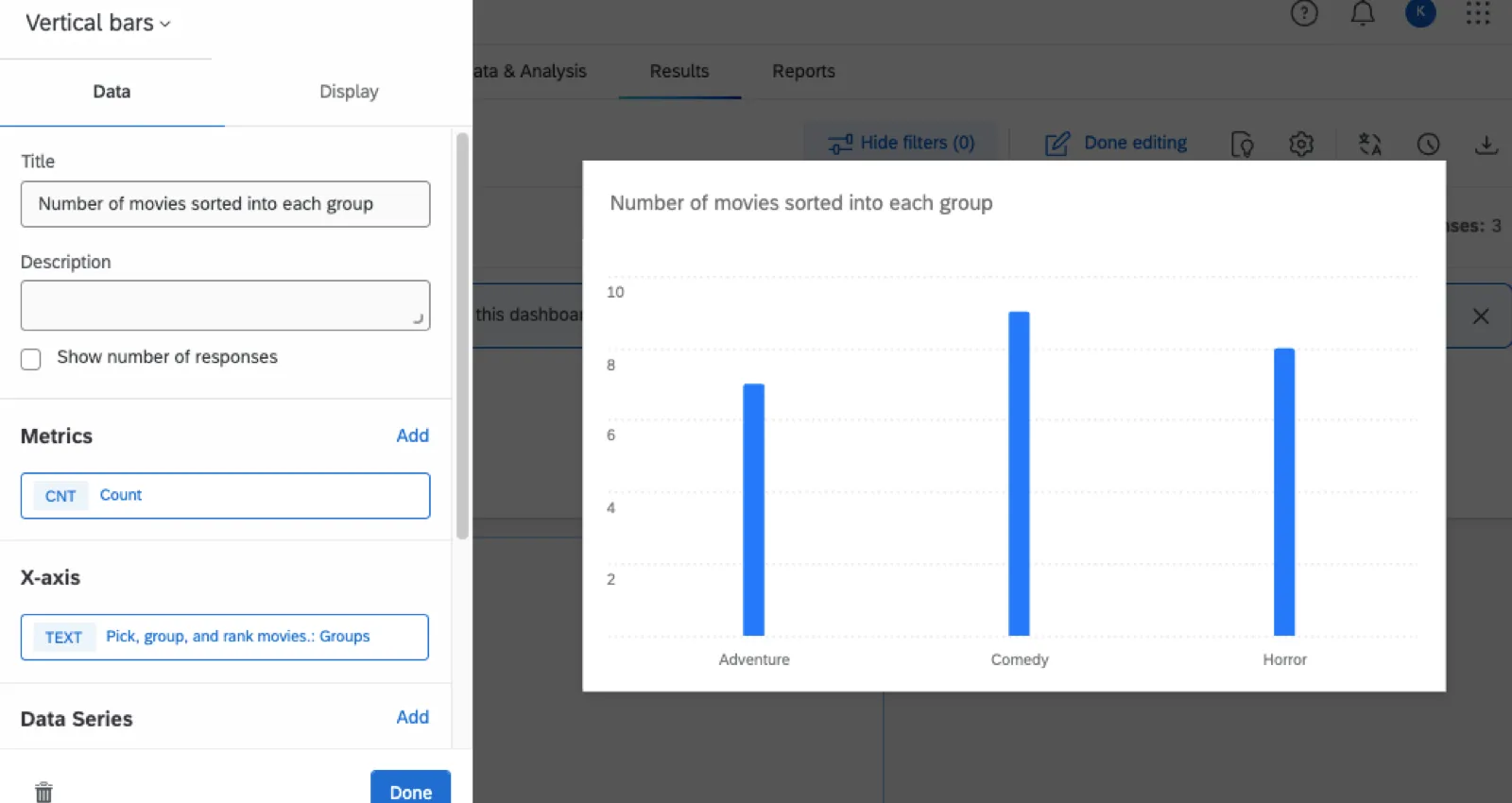Go to the Reports tab
This screenshot has width=1512, height=803.
click(x=803, y=71)
